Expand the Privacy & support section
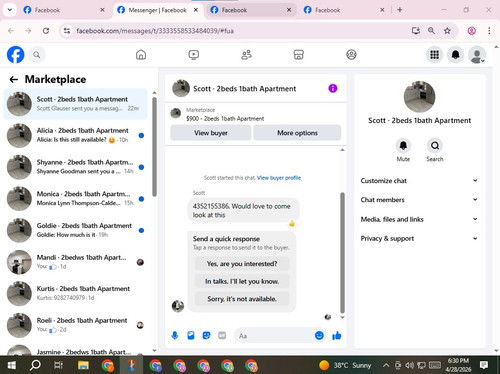The height and width of the screenshot is (374, 500). [419, 238]
